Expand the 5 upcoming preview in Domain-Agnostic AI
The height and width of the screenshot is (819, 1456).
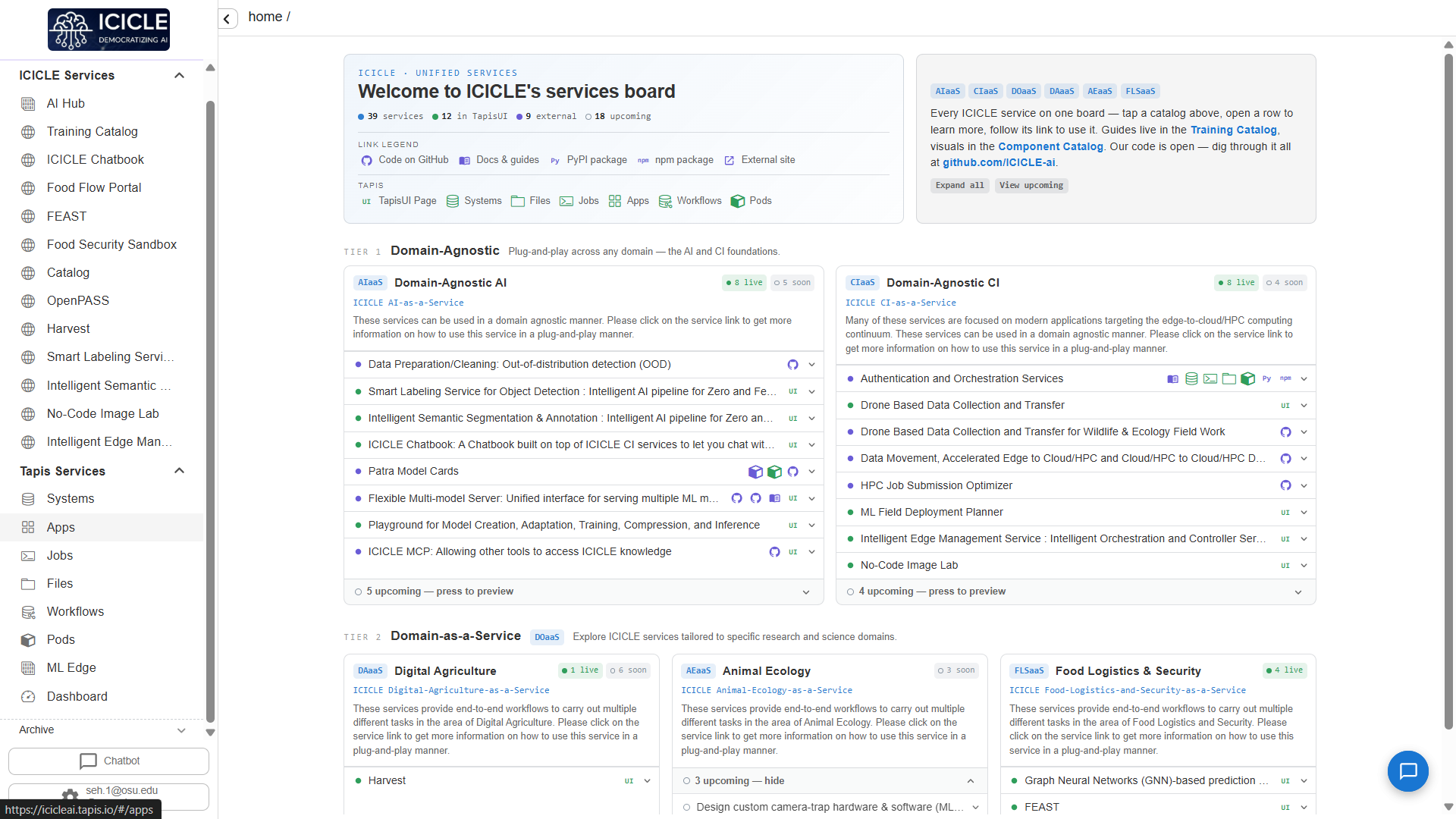[583, 591]
